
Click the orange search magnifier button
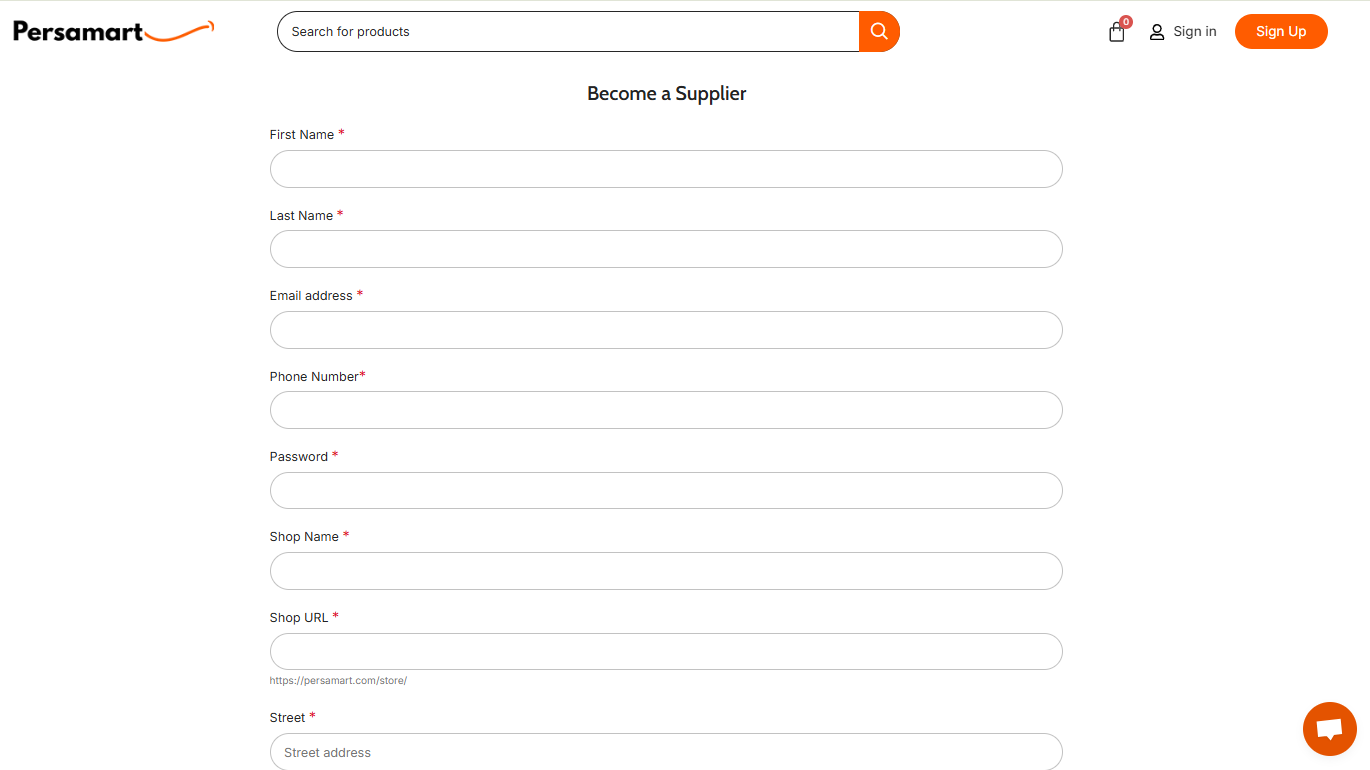879,32
